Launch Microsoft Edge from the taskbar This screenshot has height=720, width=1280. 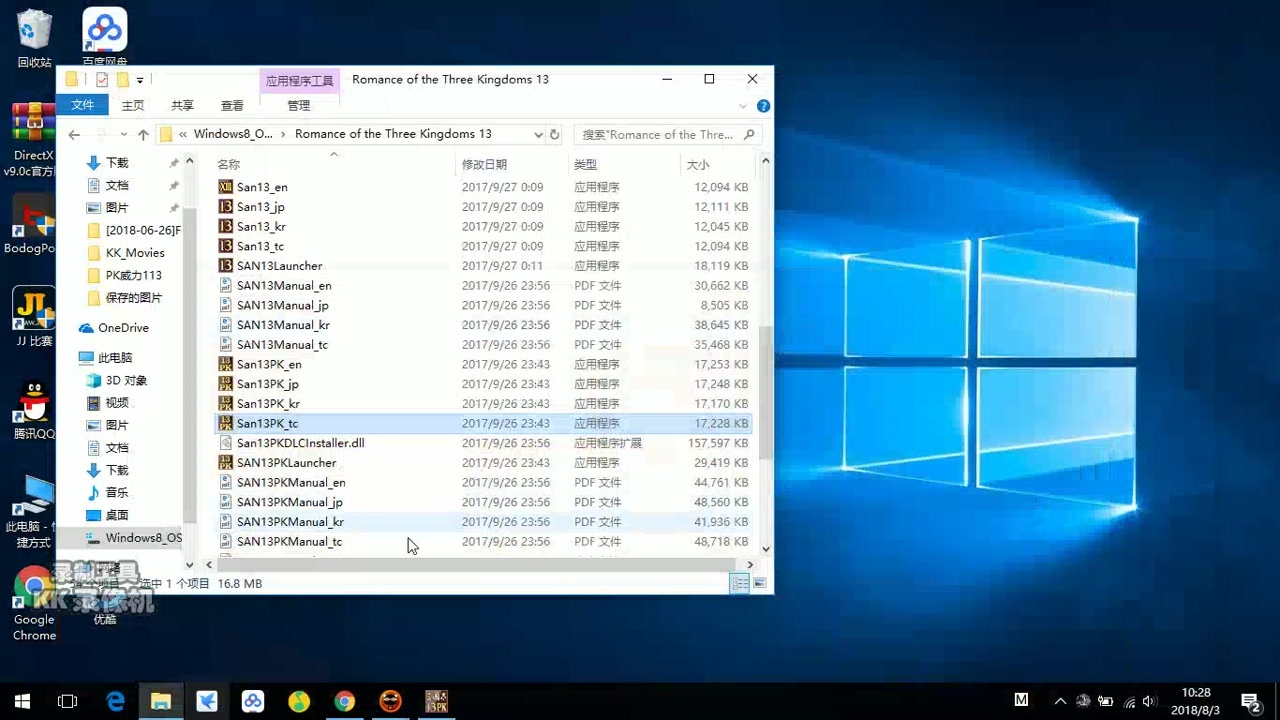(115, 701)
